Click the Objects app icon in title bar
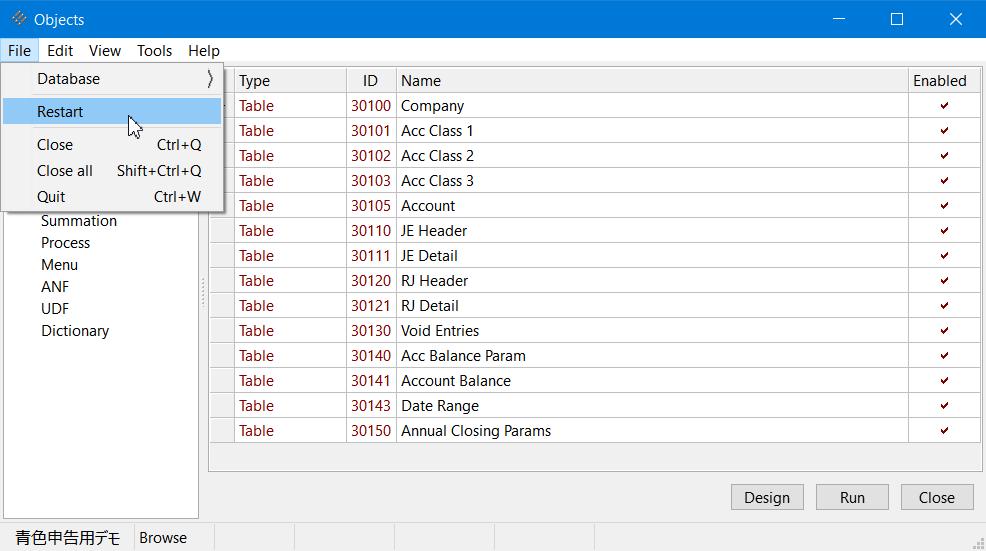The width and height of the screenshot is (986, 551). coord(18,19)
